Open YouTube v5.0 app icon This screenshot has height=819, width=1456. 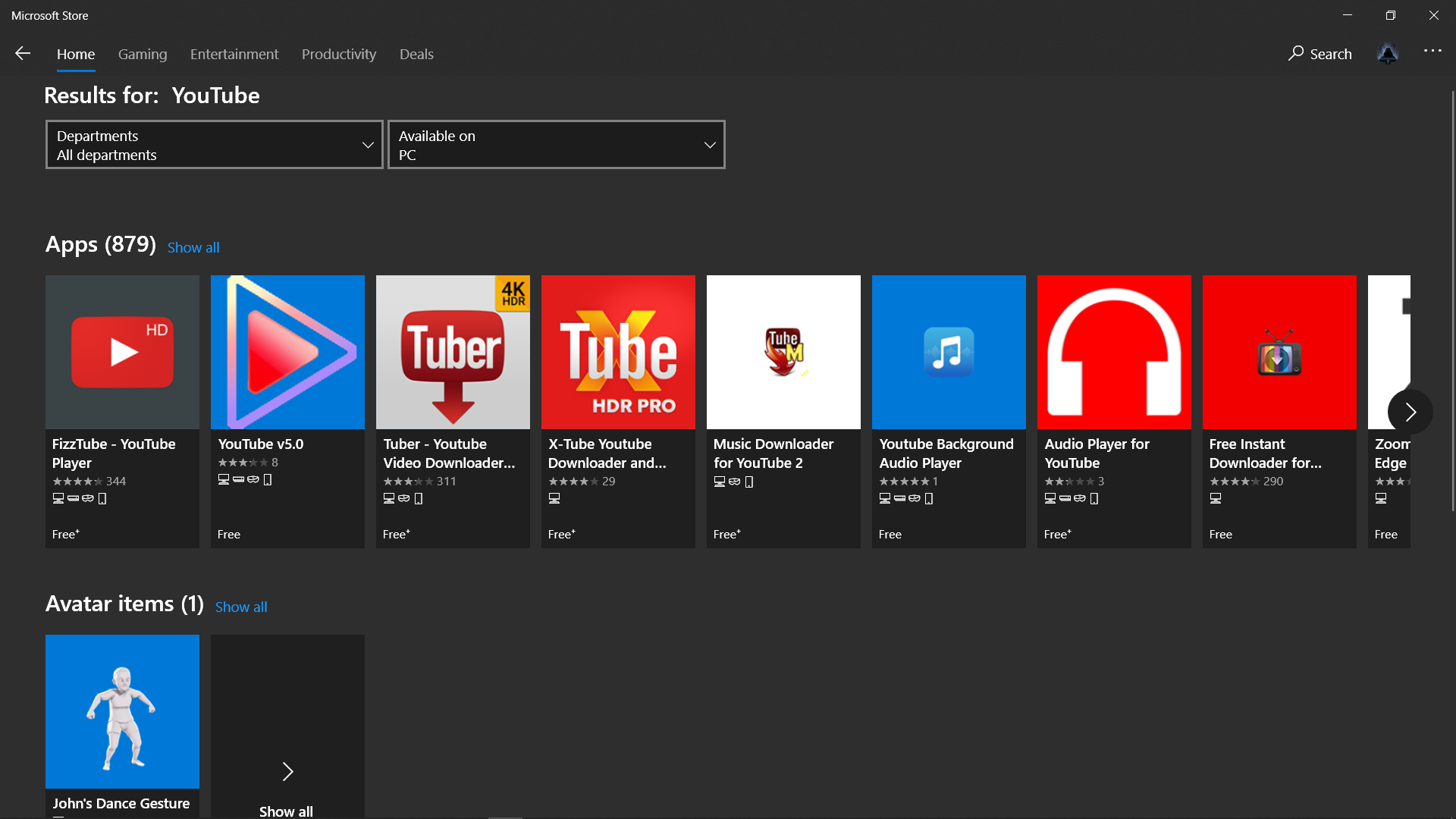click(287, 352)
